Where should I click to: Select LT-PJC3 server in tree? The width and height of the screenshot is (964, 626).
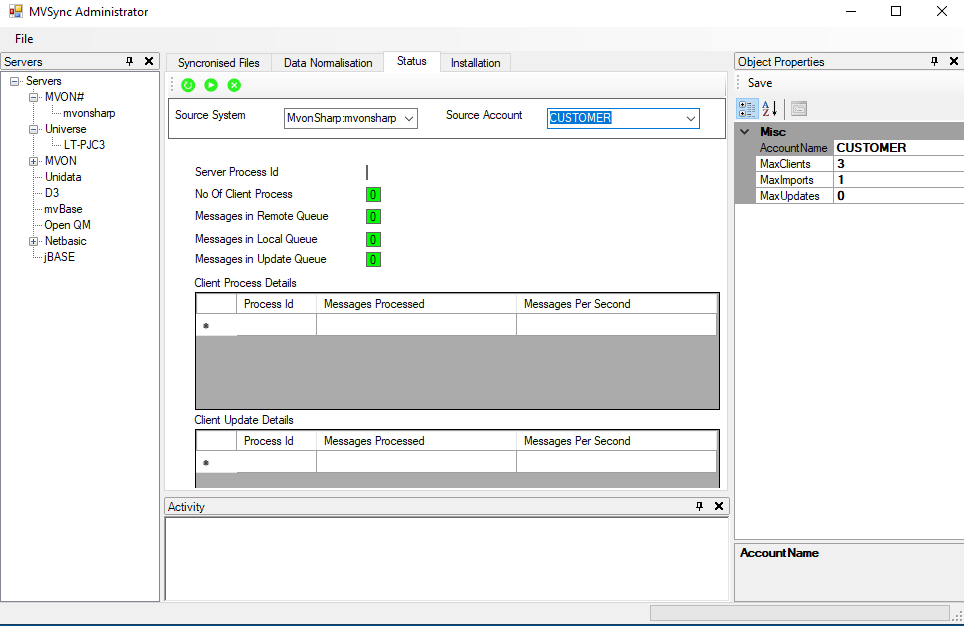(x=84, y=145)
